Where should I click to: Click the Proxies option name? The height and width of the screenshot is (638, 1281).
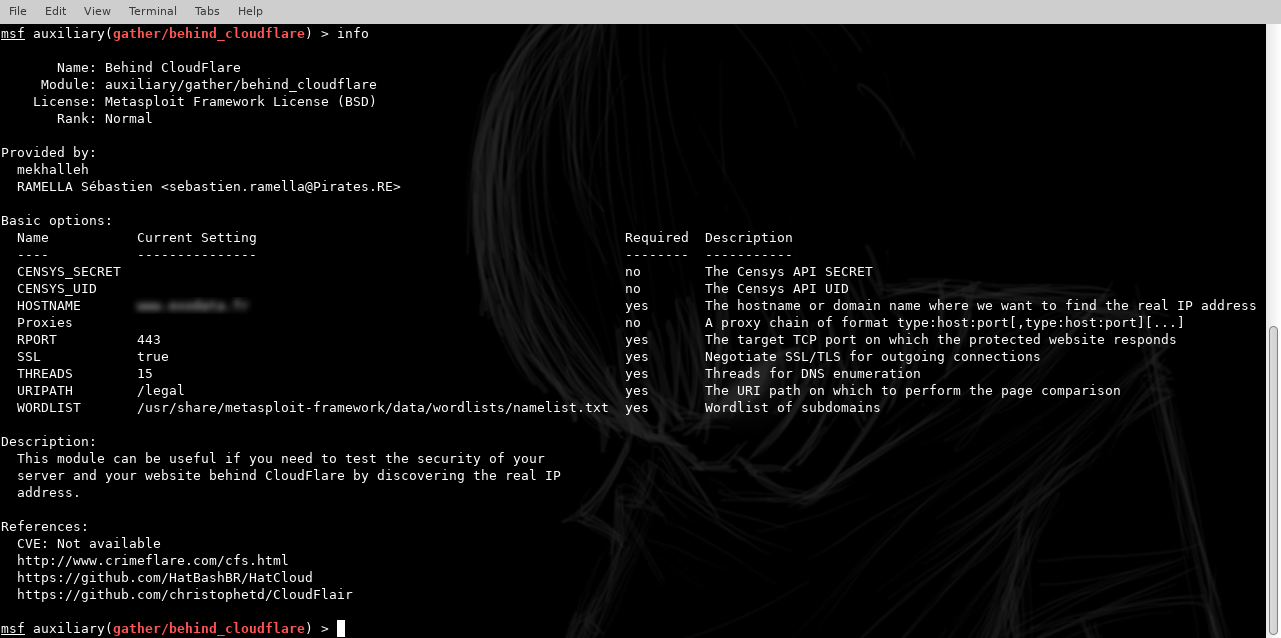click(45, 323)
